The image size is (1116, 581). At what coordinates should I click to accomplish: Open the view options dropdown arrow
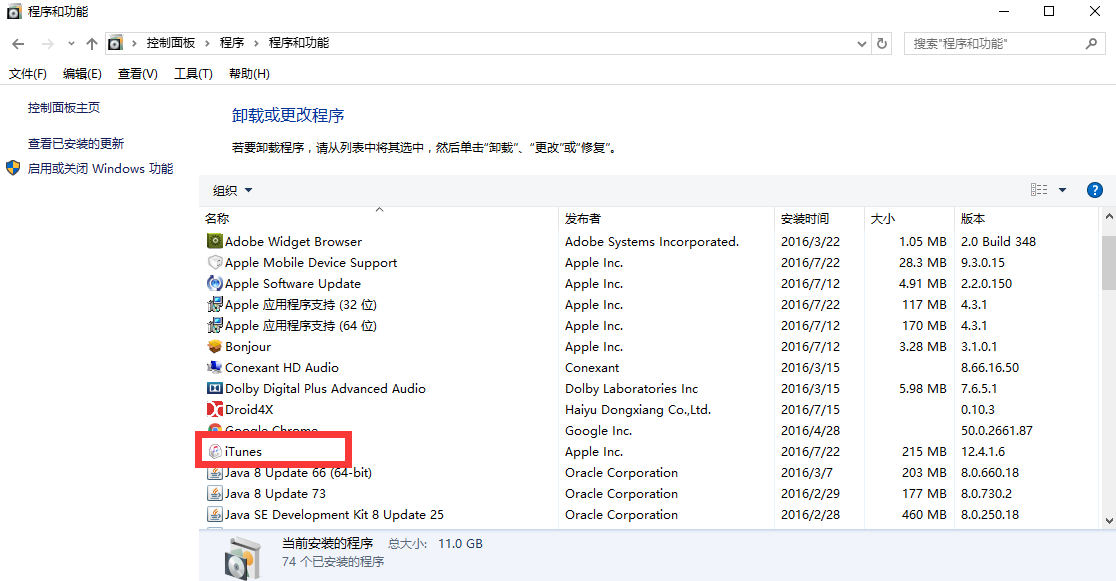pyautogui.click(x=1063, y=190)
